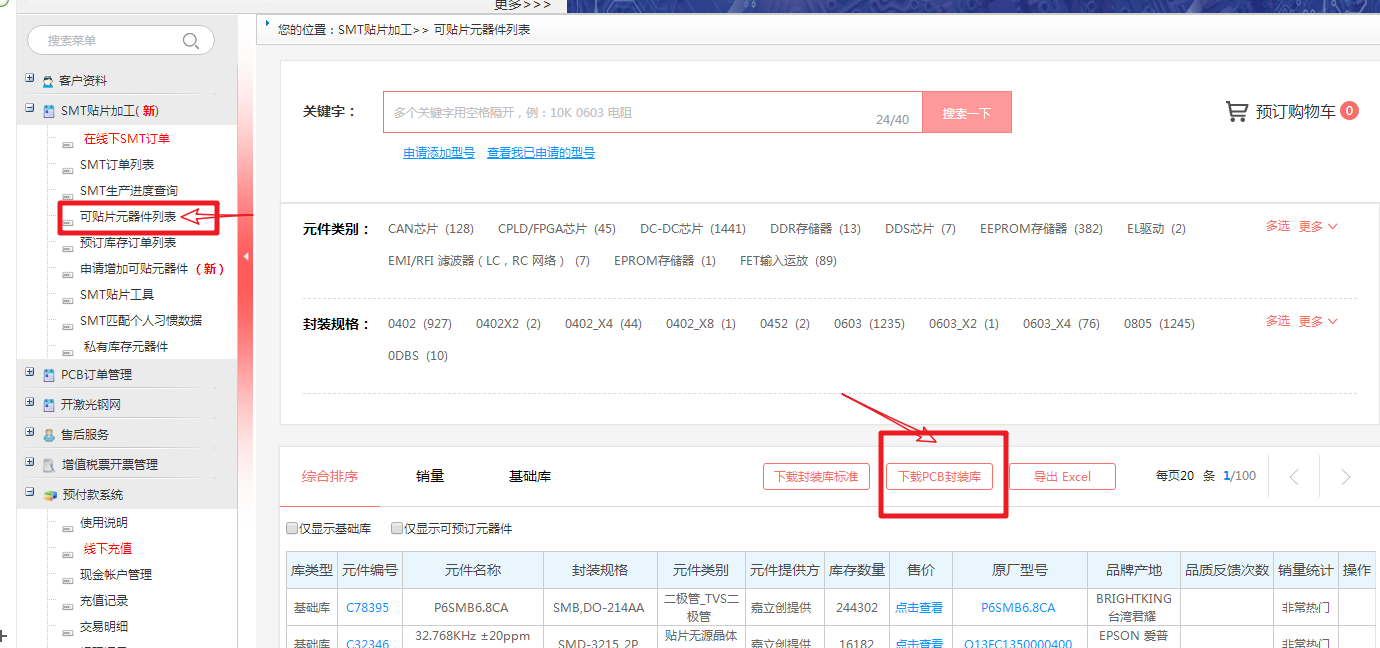Collapse the SMT贴片加工 tree node

(30, 109)
